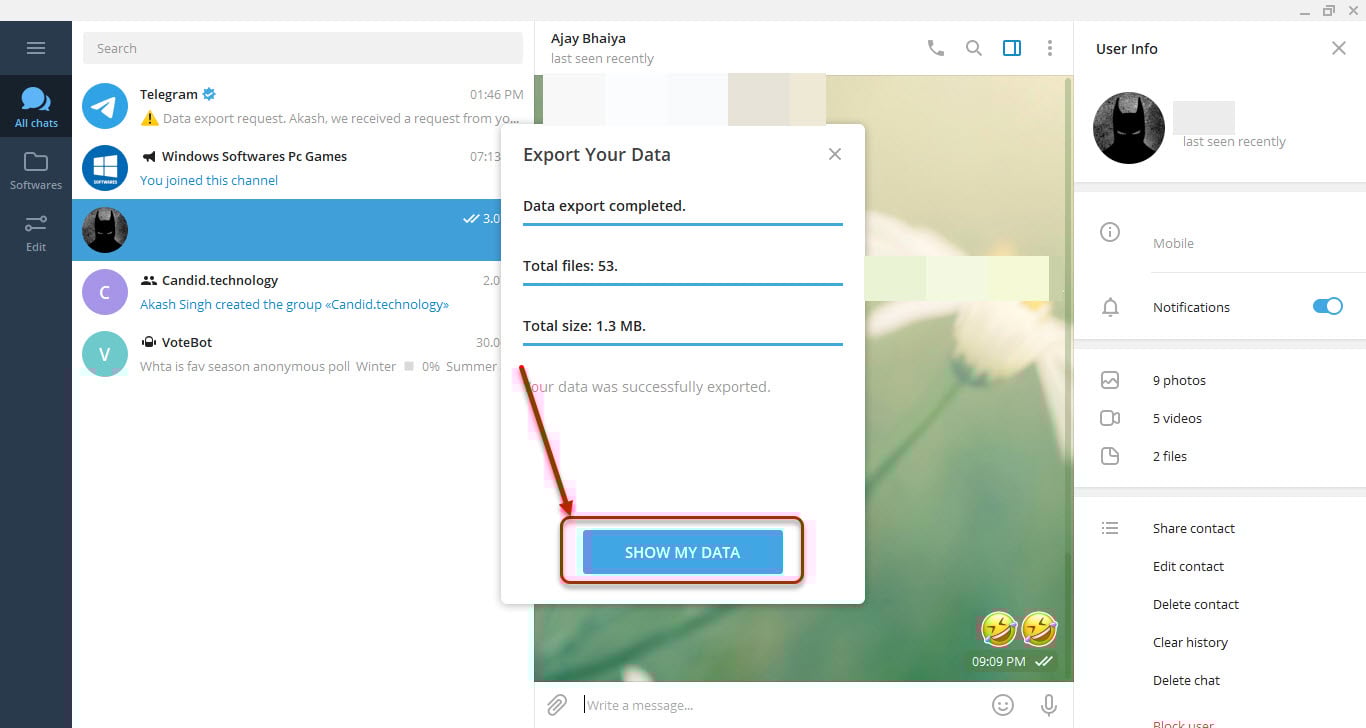
Task: Click 'Total files: 53.' text
Action: [570, 266]
